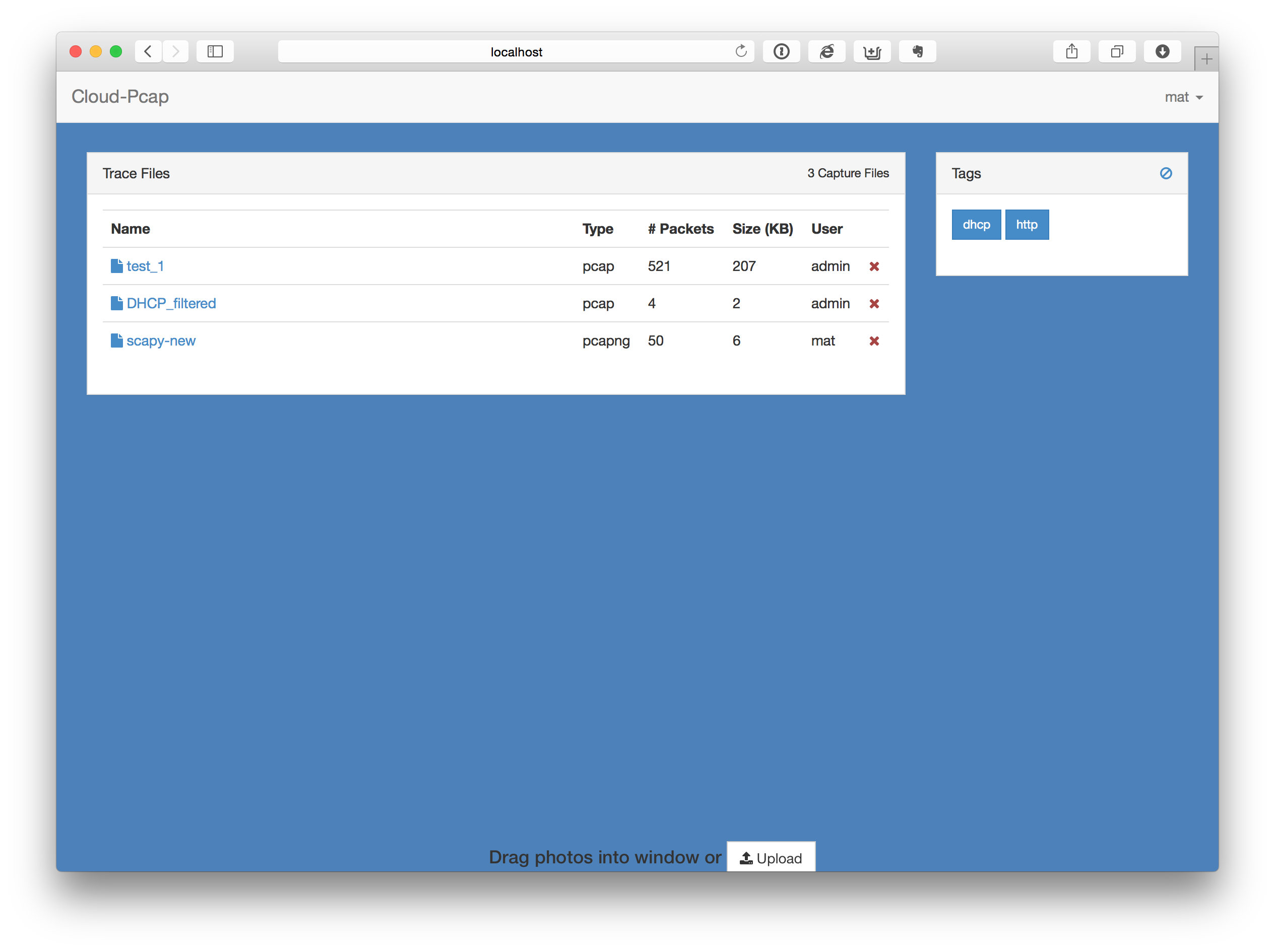Open the 1Password extension icon
Viewport: 1275px width, 952px height.
tap(781, 51)
